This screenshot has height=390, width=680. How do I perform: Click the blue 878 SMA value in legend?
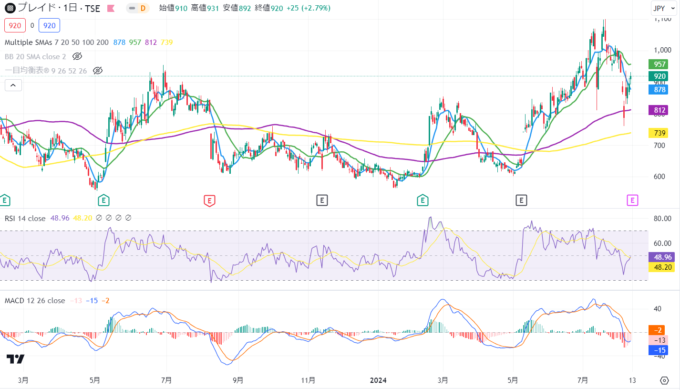pos(119,42)
